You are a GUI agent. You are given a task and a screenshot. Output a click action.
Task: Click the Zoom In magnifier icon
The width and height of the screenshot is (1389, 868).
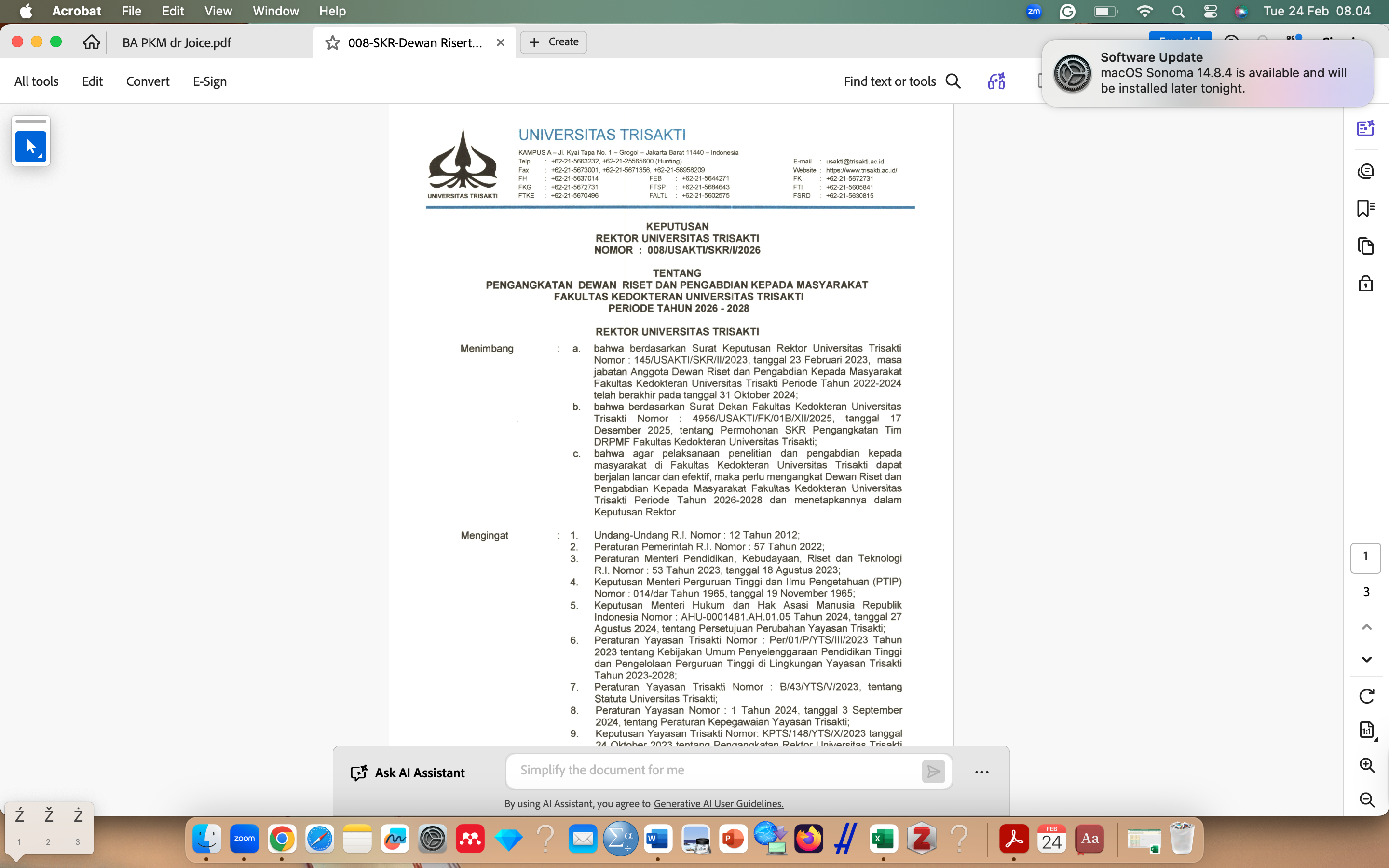pyautogui.click(x=1366, y=765)
